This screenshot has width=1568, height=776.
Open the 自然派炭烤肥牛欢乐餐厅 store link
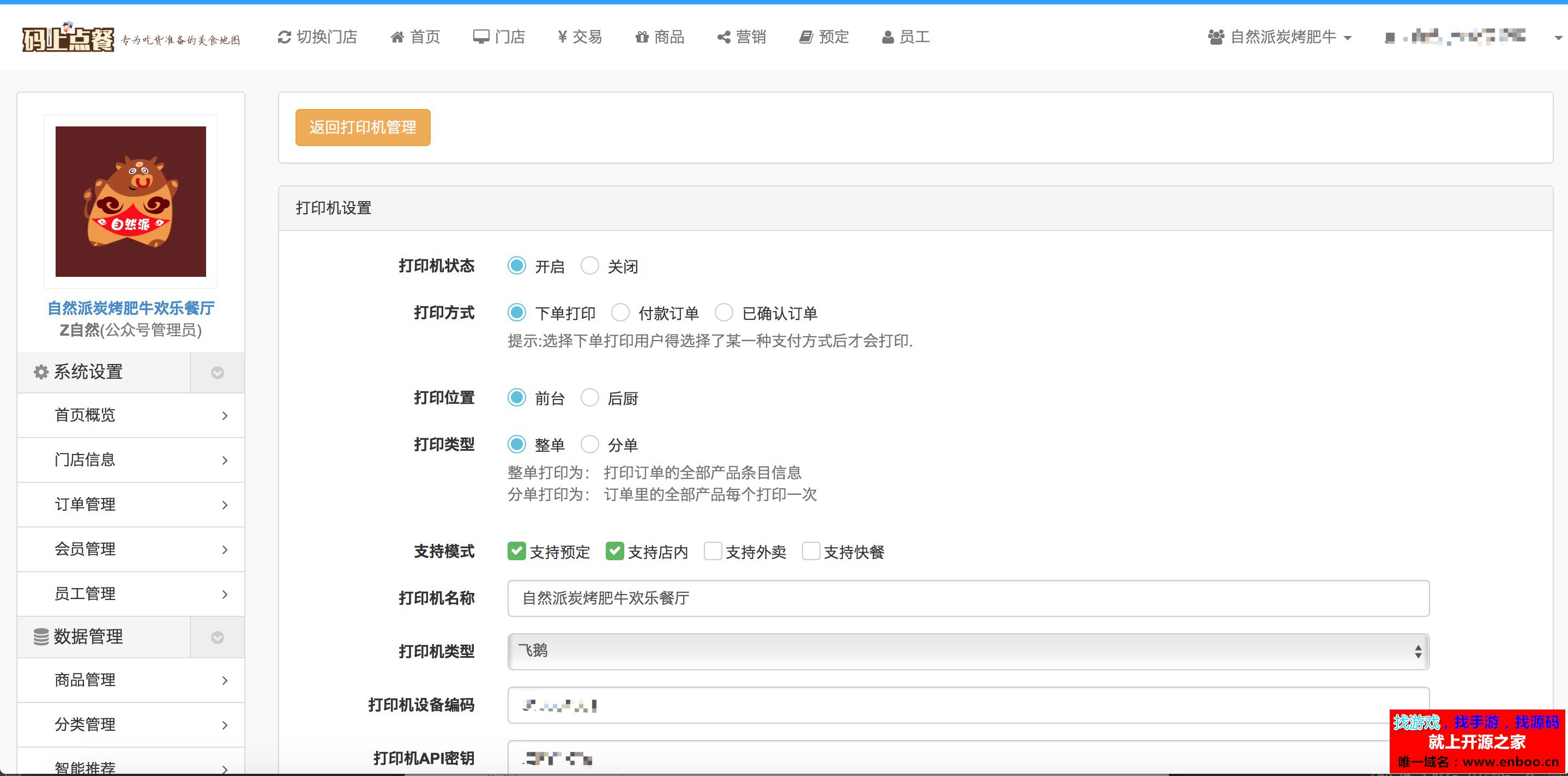click(131, 308)
